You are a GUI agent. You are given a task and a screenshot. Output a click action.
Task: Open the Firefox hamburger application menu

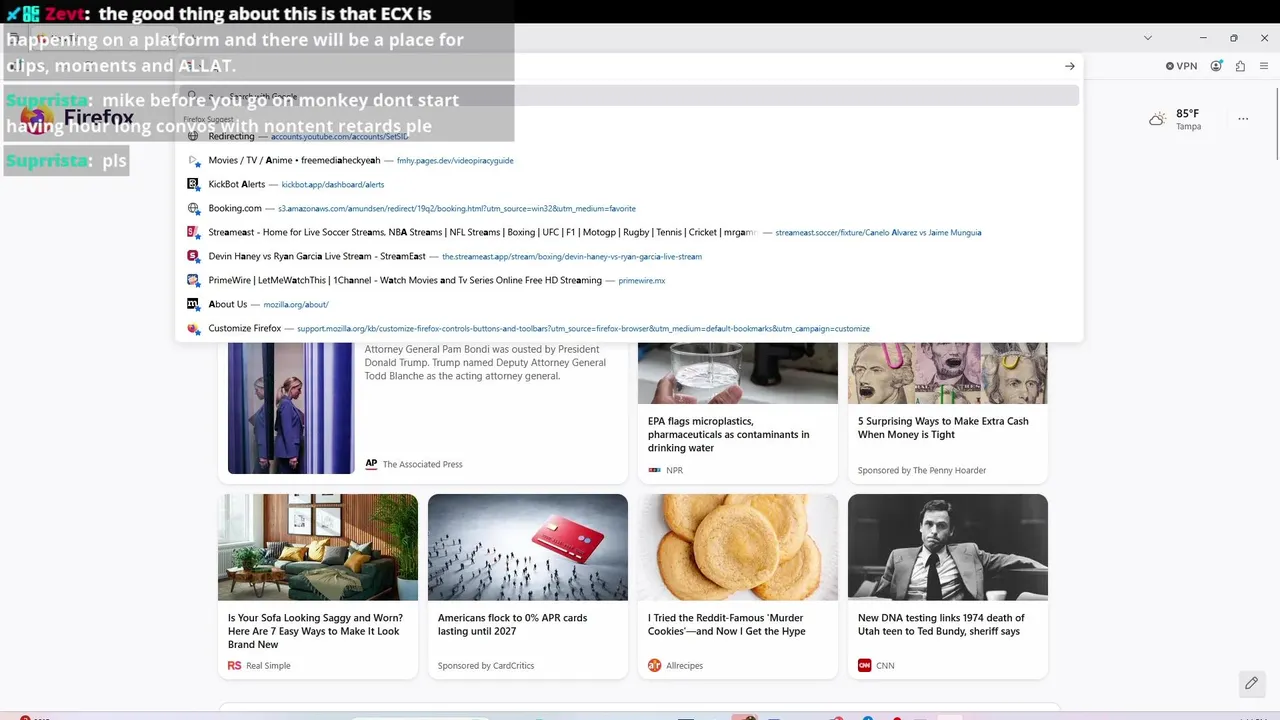[x=1264, y=66]
